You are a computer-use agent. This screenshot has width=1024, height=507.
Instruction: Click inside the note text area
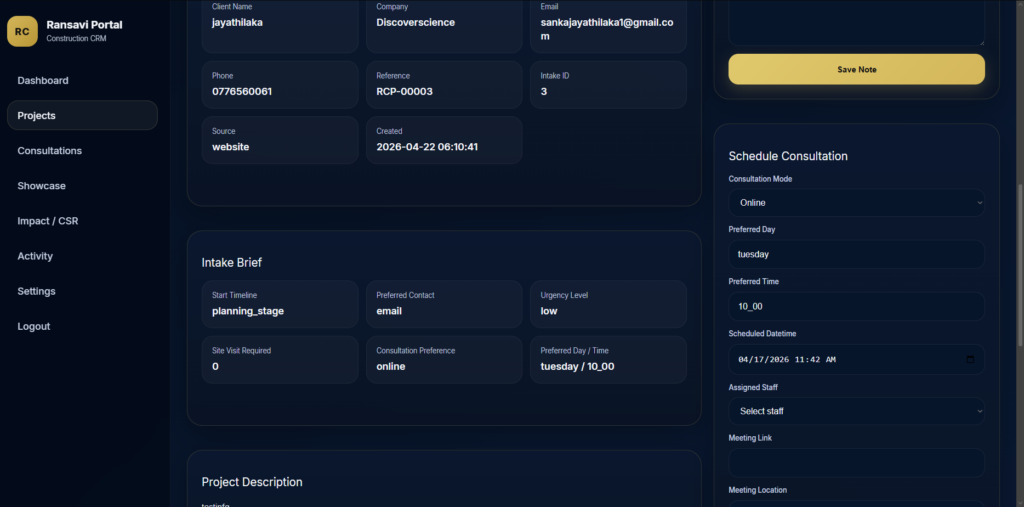click(856, 20)
